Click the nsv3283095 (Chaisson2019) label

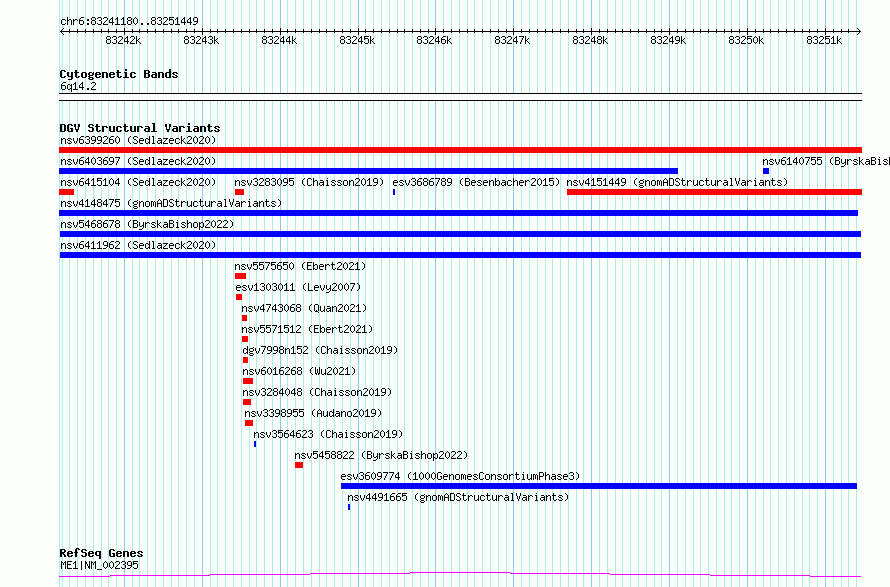(x=309, y=182)
